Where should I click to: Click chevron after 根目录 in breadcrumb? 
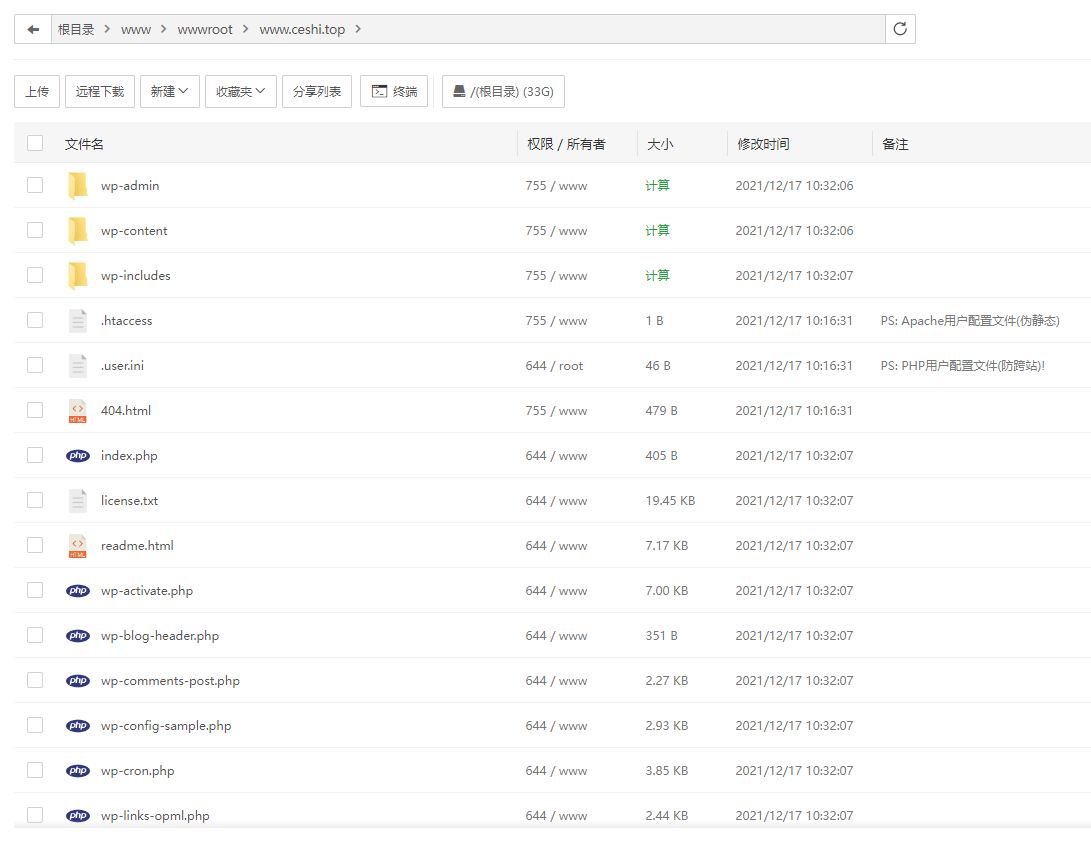pos(107,29)
